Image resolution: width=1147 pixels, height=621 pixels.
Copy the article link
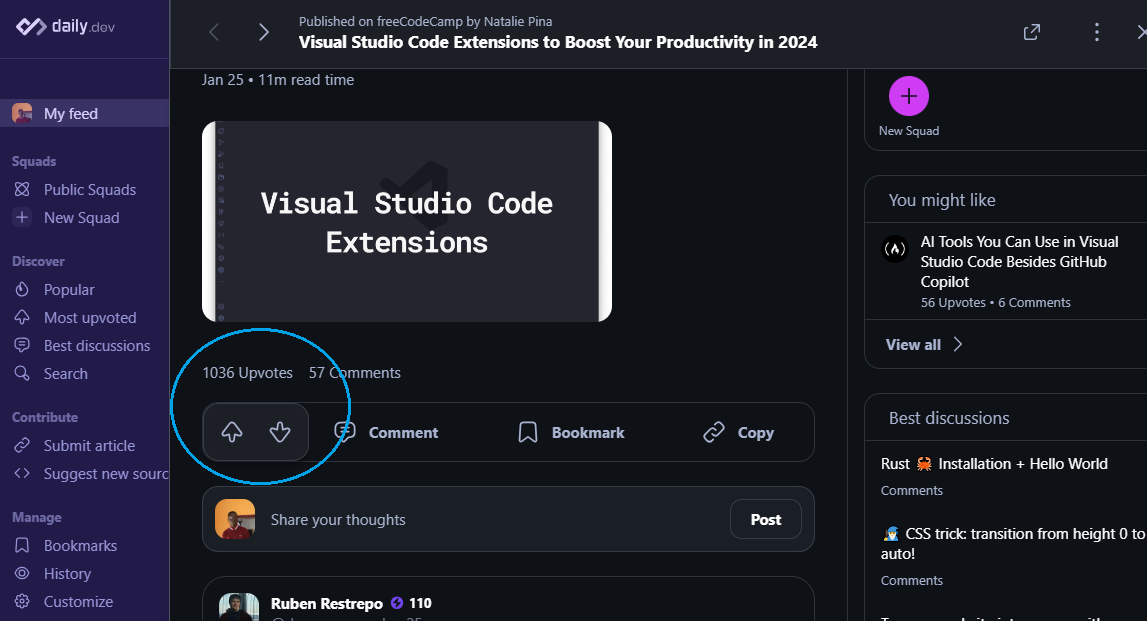pos(738,432)
